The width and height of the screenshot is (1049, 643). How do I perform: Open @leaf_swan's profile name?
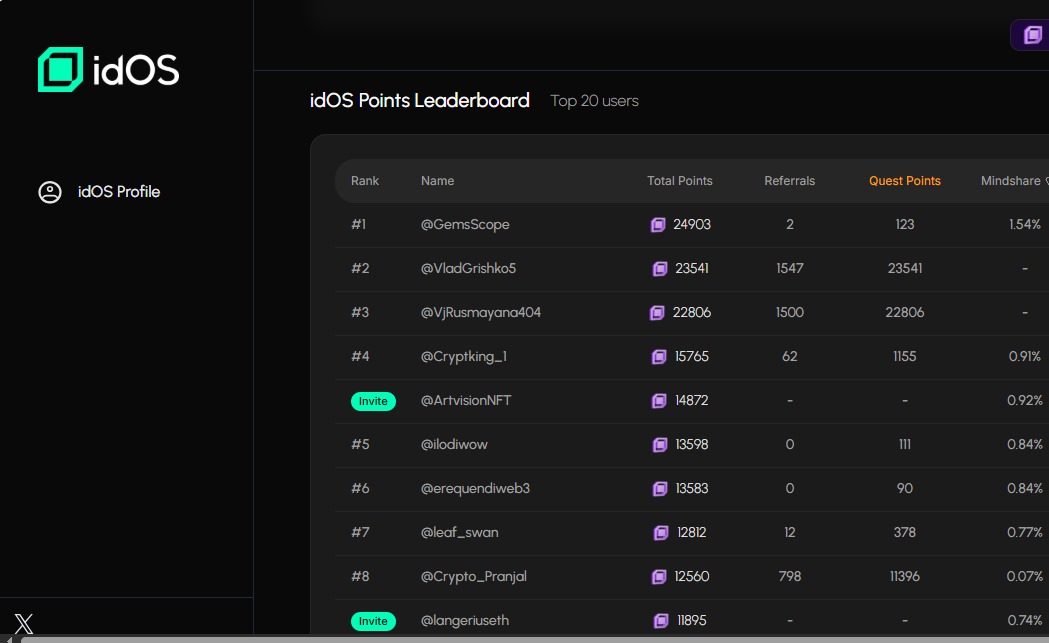tap(460, 533)
